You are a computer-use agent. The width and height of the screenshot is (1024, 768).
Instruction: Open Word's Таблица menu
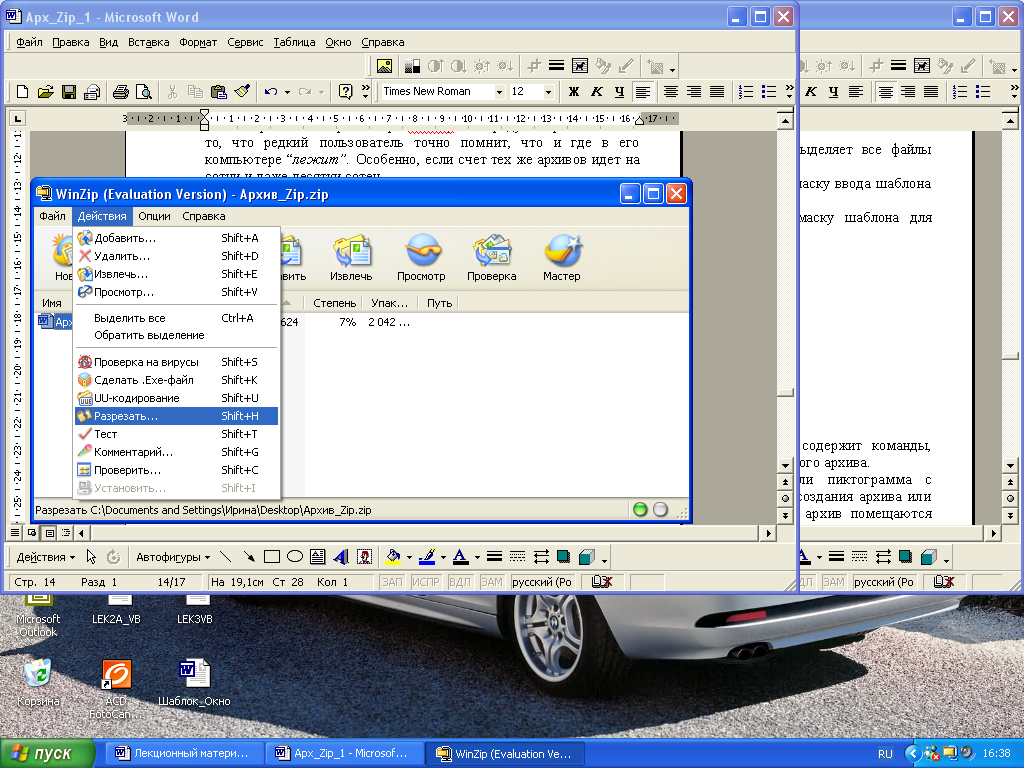pos(294,42)
